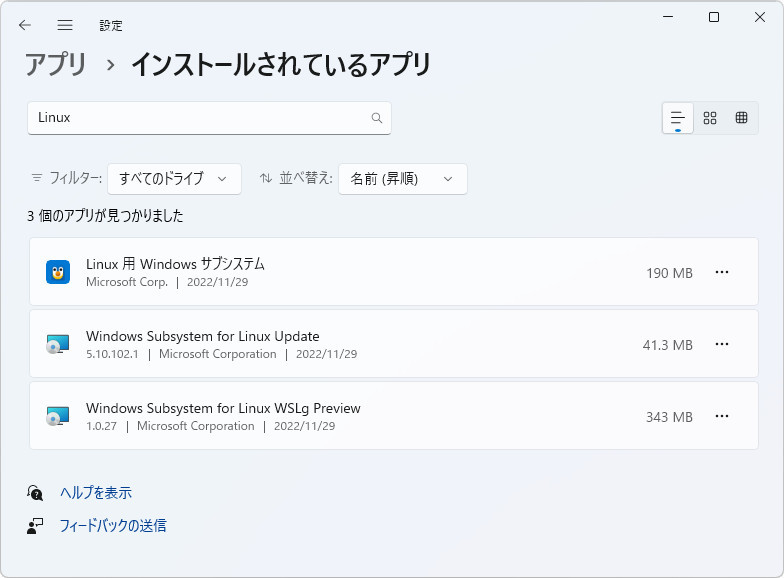This screenshot has width=784, height=578.
Task: Open the フィードバックの送信 link
Action: click(x=113, y=526)
